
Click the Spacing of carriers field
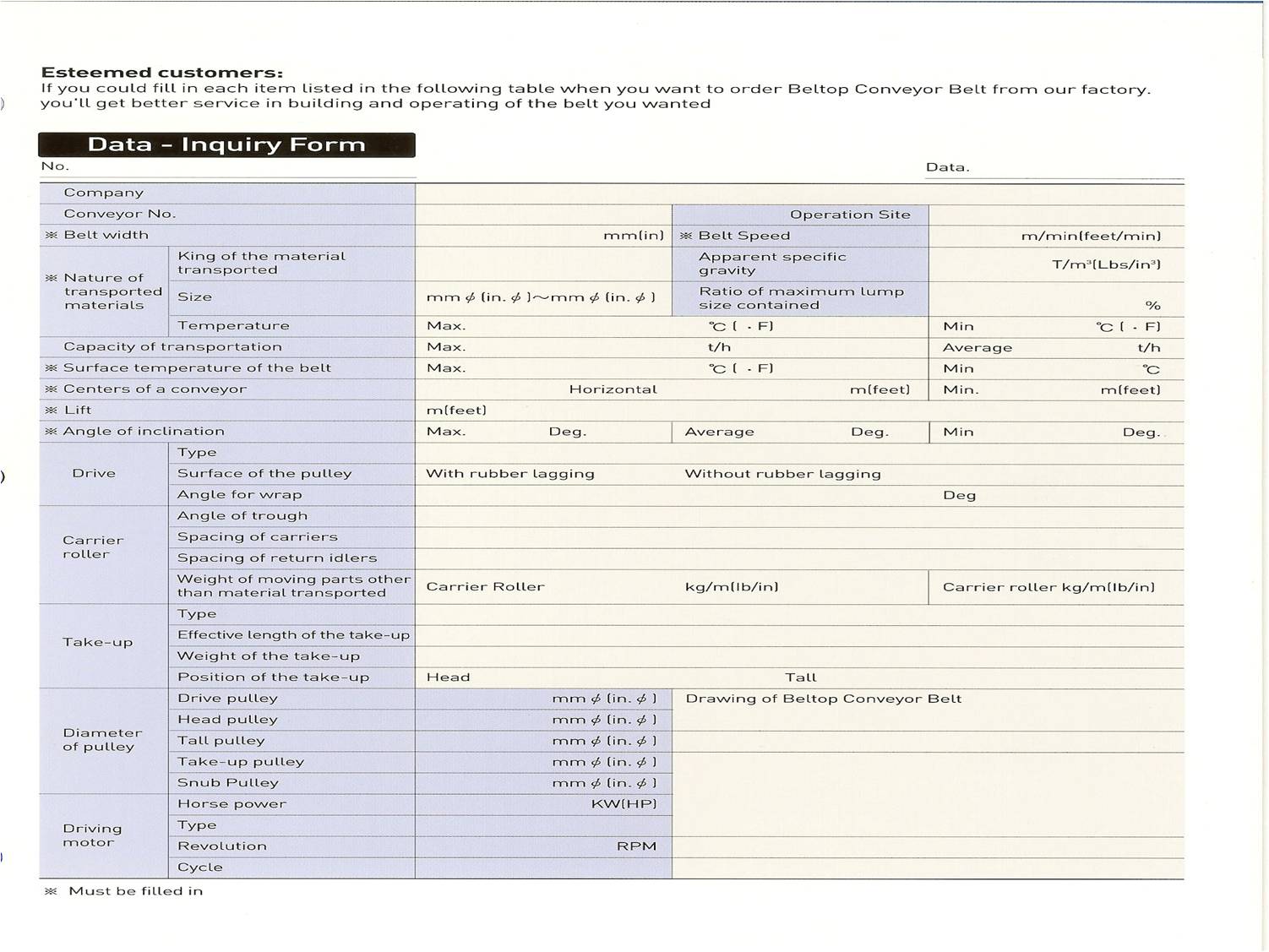pyautogui.click(x=798, y=537)
